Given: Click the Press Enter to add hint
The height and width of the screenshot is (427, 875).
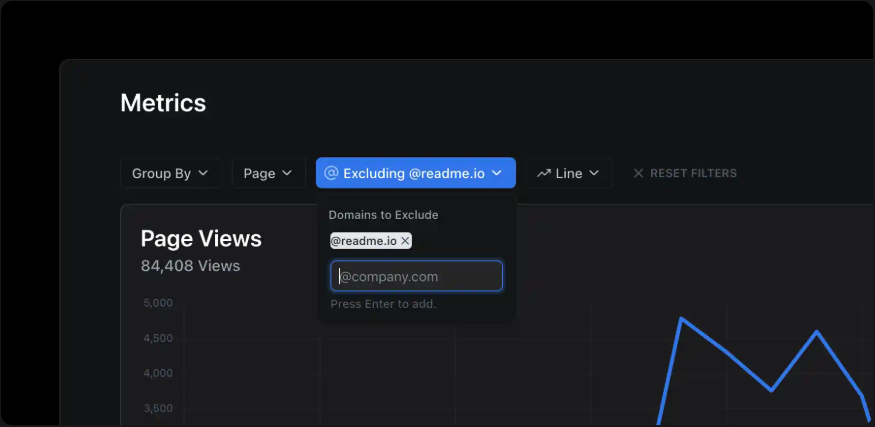Looking at the screenshot, I should pyautogui.click(x=383, y=304).
